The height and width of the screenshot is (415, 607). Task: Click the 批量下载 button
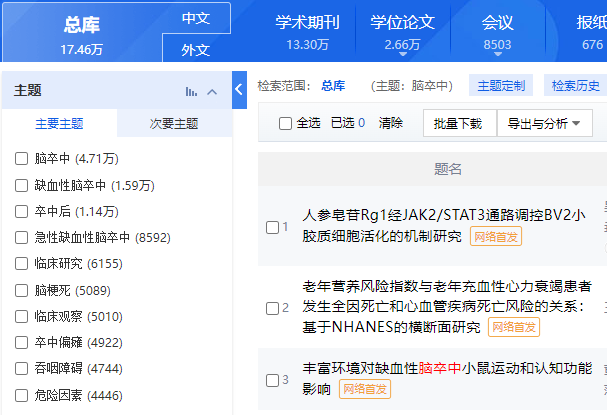(x=460, y=123)
